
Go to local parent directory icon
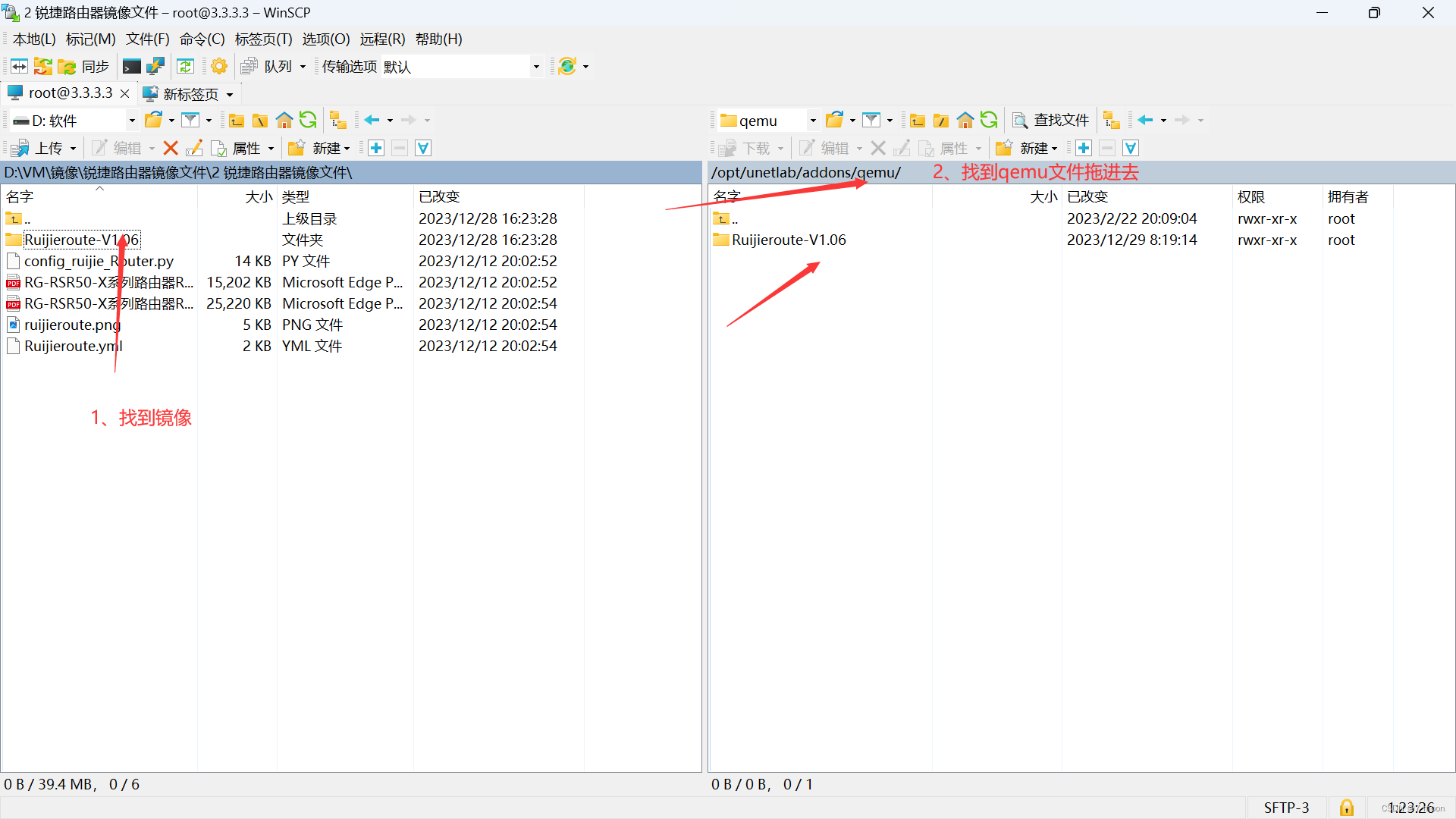[x=237, y=120]
